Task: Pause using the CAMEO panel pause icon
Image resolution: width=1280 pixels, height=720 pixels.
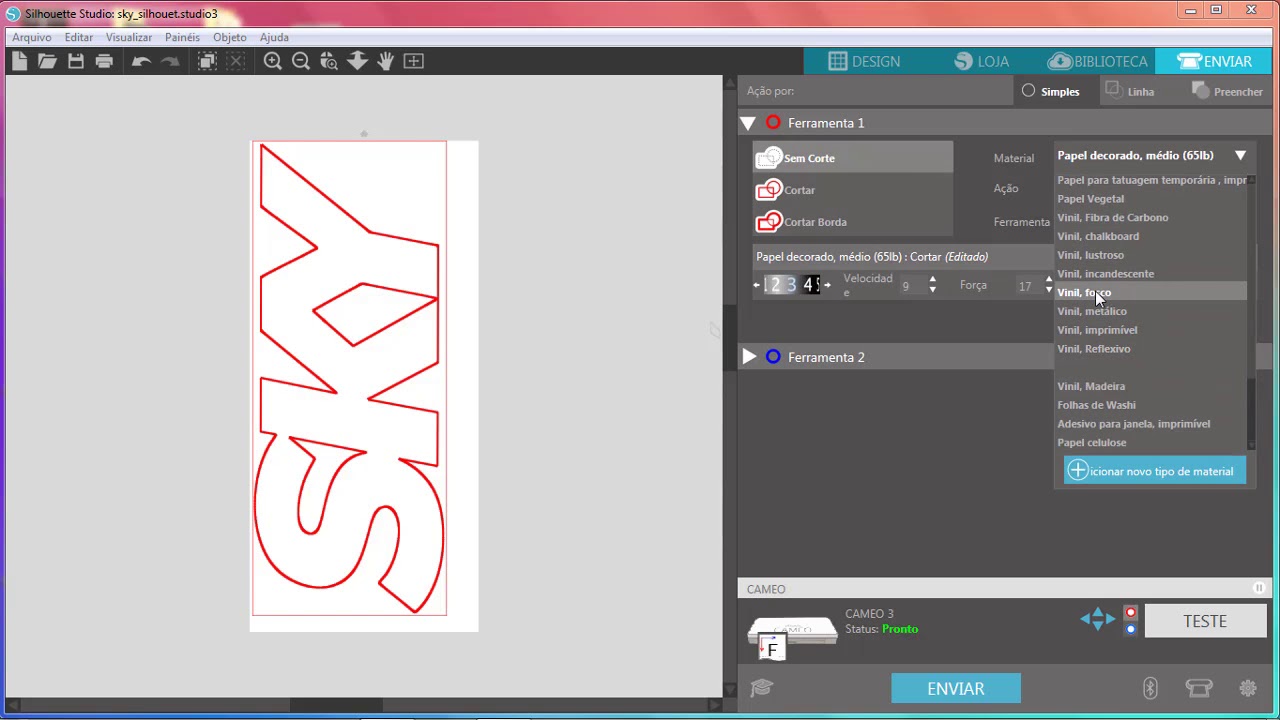Action: click(1259, 588)
